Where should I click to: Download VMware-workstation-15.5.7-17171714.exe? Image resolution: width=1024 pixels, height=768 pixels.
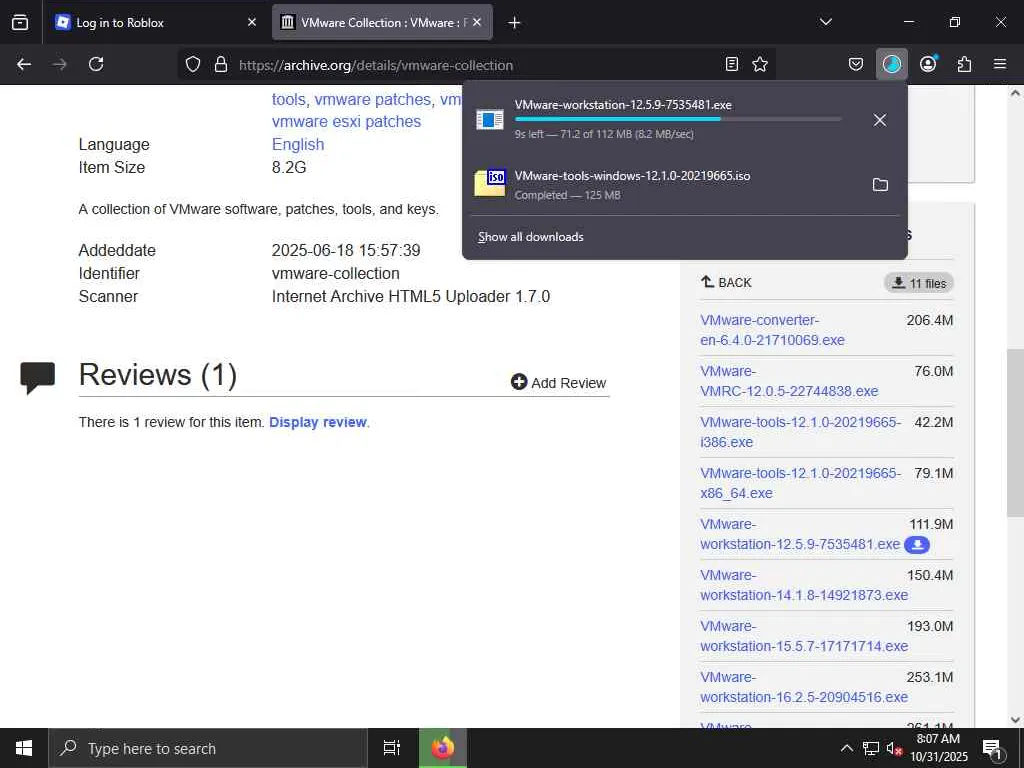[x=804, y=635]
